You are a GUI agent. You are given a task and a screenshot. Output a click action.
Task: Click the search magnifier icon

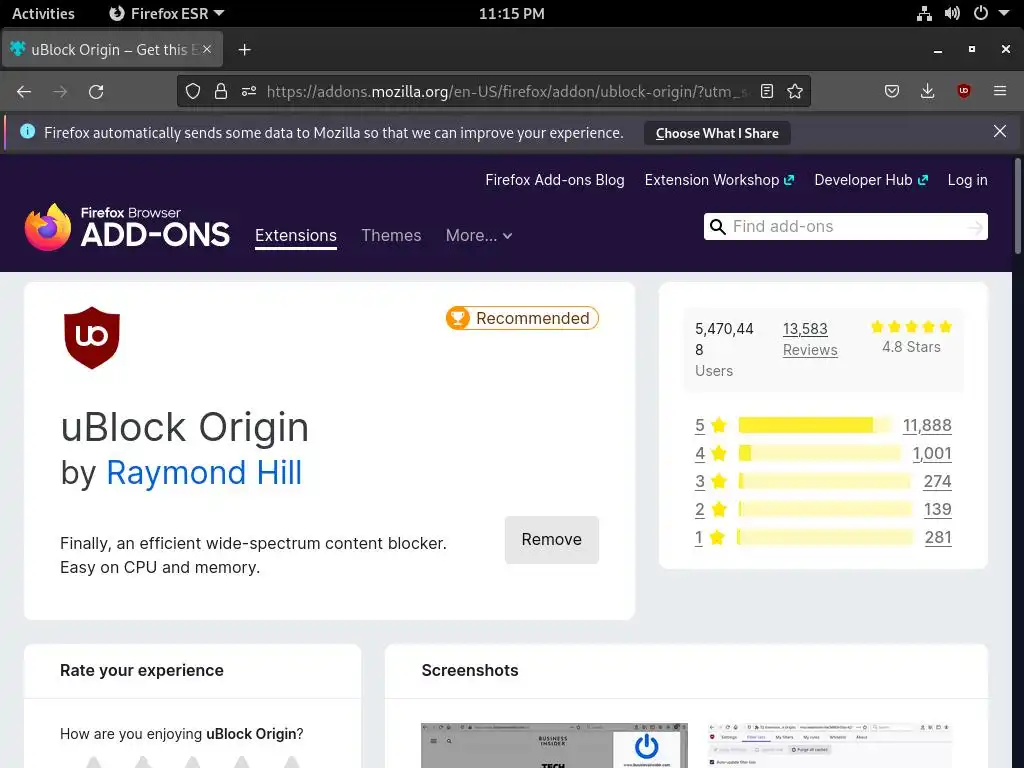click(718, 227)
